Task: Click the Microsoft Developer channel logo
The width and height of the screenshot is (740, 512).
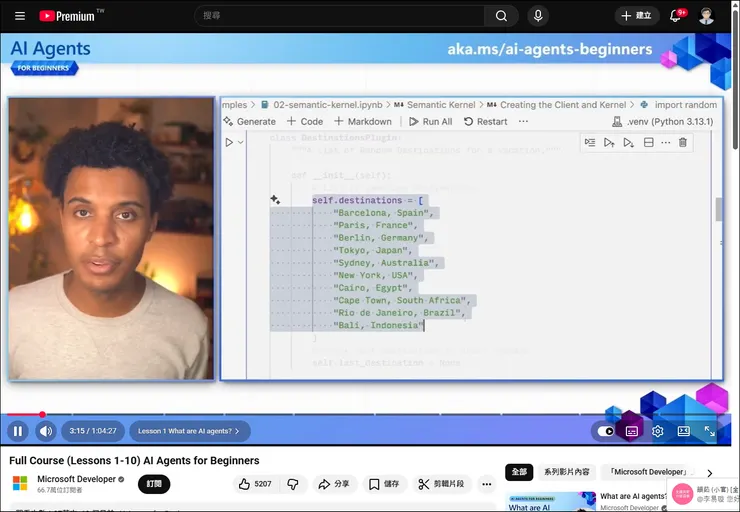Action: 20,483
